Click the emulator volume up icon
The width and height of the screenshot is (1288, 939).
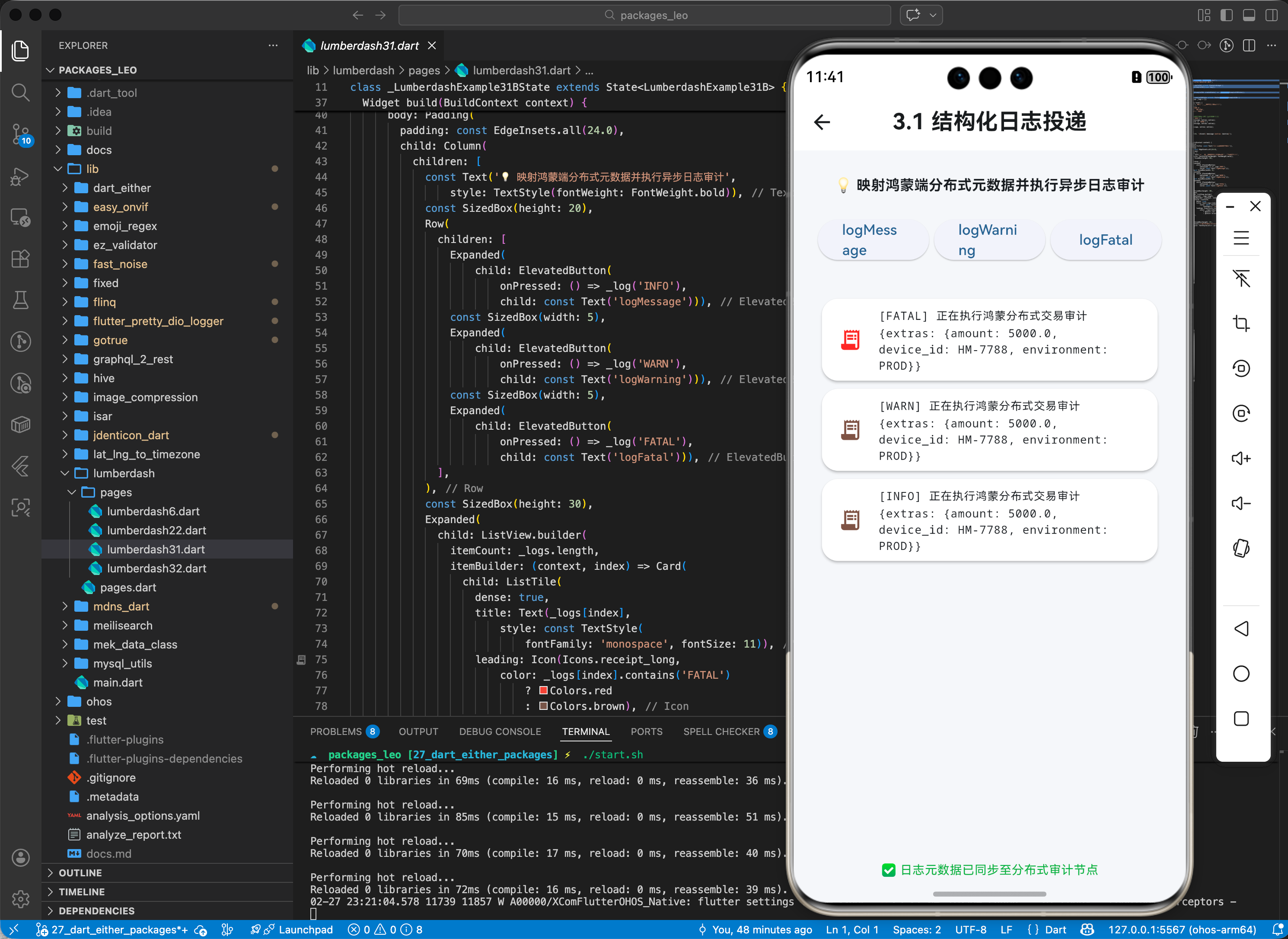1241,458
